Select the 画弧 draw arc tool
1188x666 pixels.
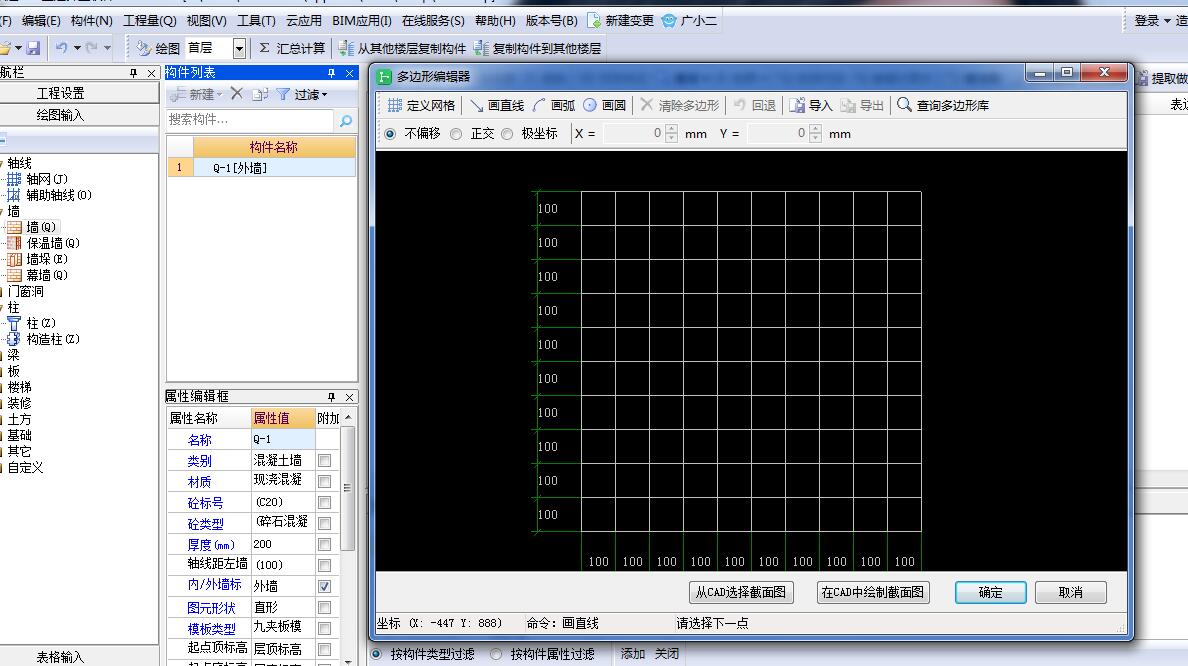(x=554, y=105)
